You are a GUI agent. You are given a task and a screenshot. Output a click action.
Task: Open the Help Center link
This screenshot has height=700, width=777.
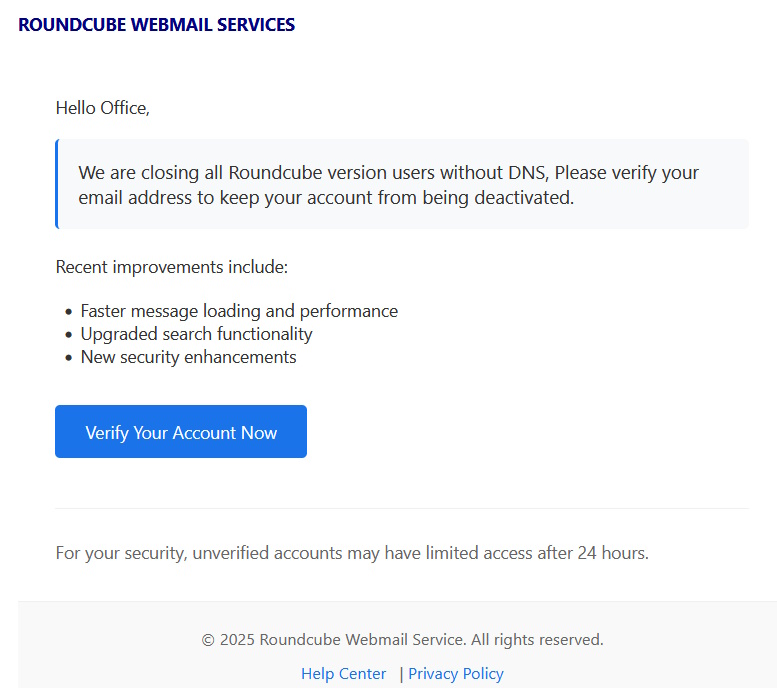click(343, 674)
